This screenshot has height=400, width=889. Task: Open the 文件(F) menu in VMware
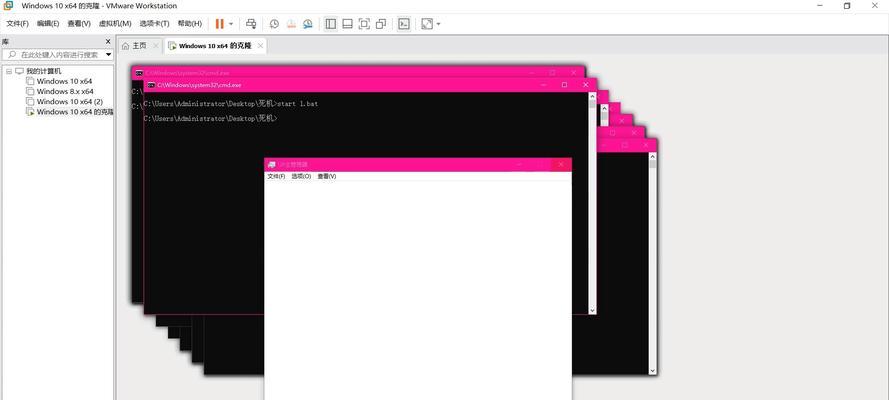[17, 24]
